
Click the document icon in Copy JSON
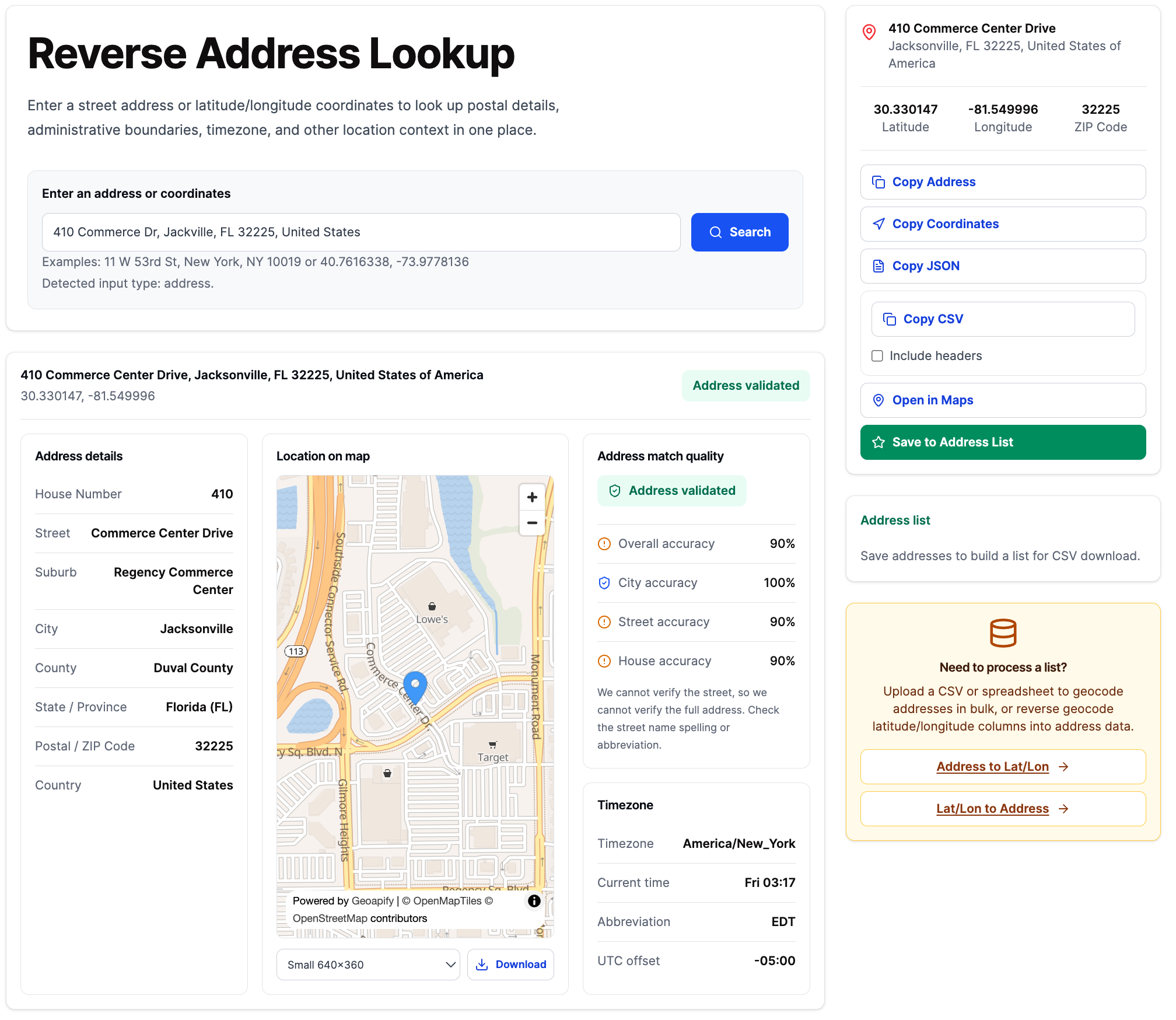(x=878, y=266)
